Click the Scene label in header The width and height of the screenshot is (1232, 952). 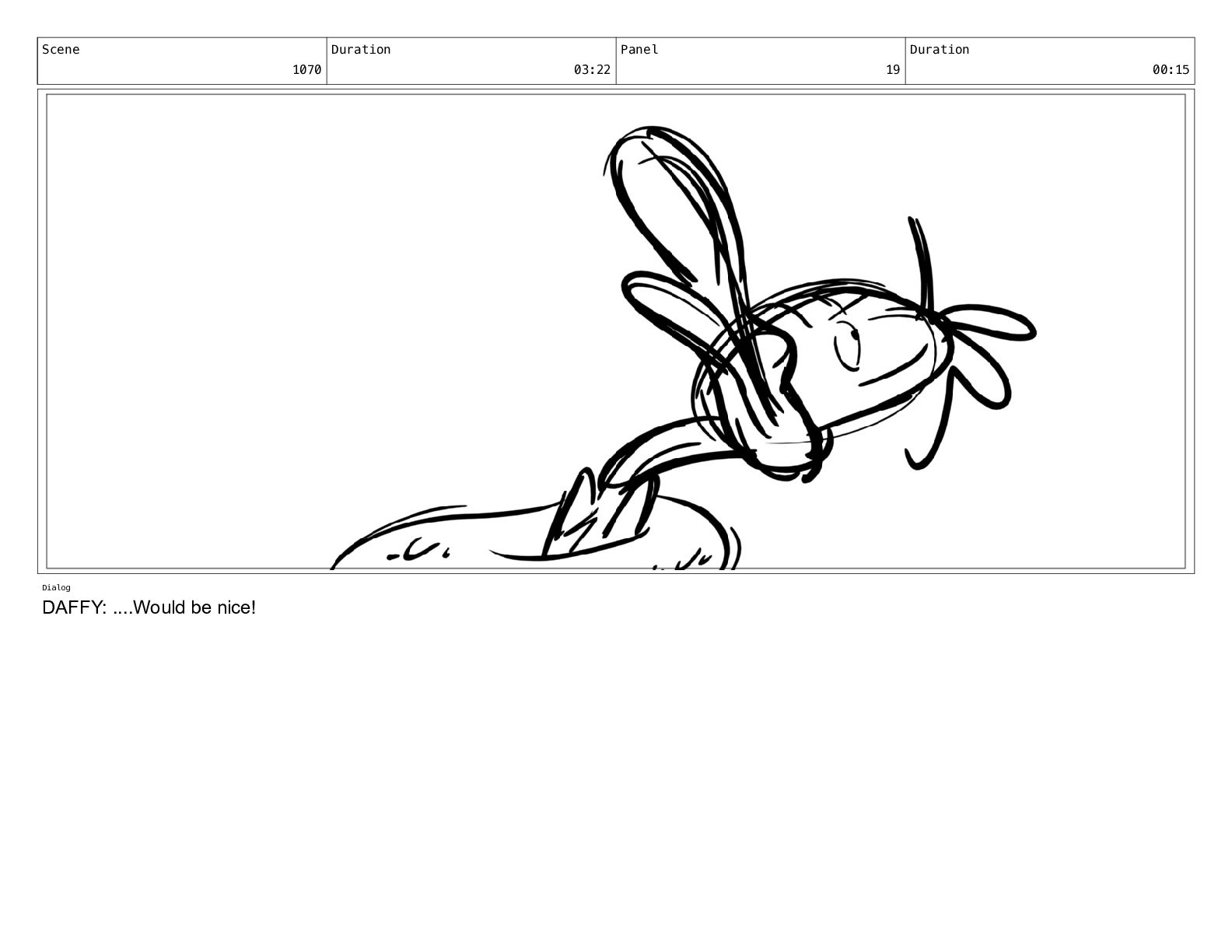coord(61,50)
